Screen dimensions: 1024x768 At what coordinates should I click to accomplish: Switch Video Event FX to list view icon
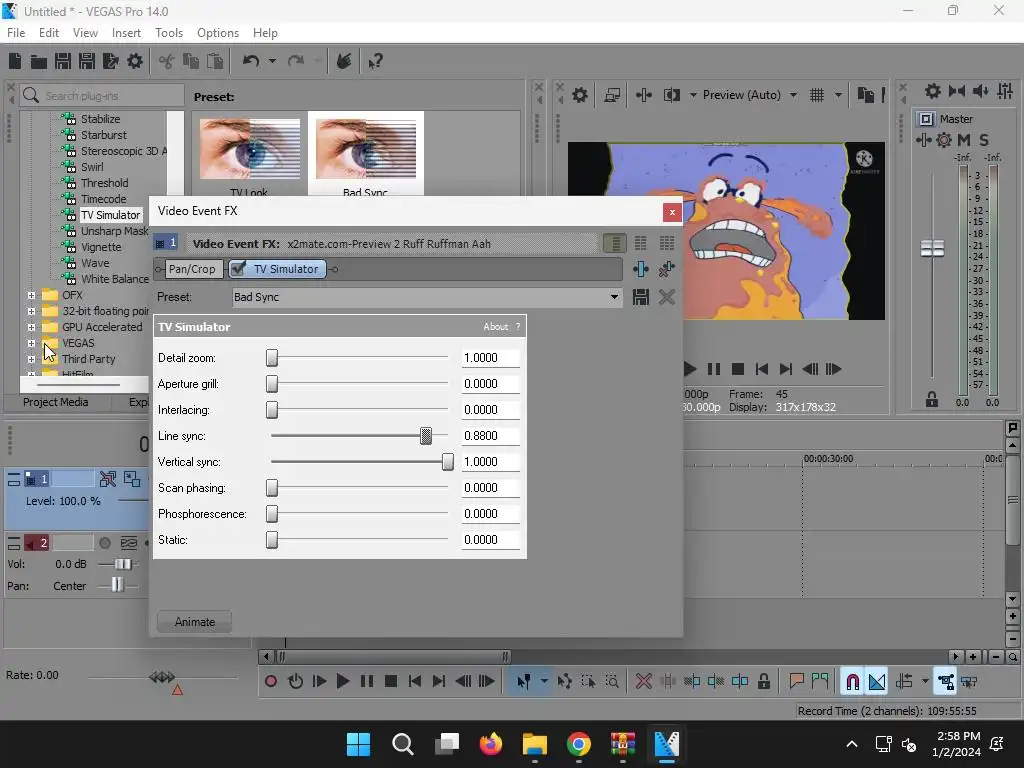pyautogui.click(x=615, y=244)
